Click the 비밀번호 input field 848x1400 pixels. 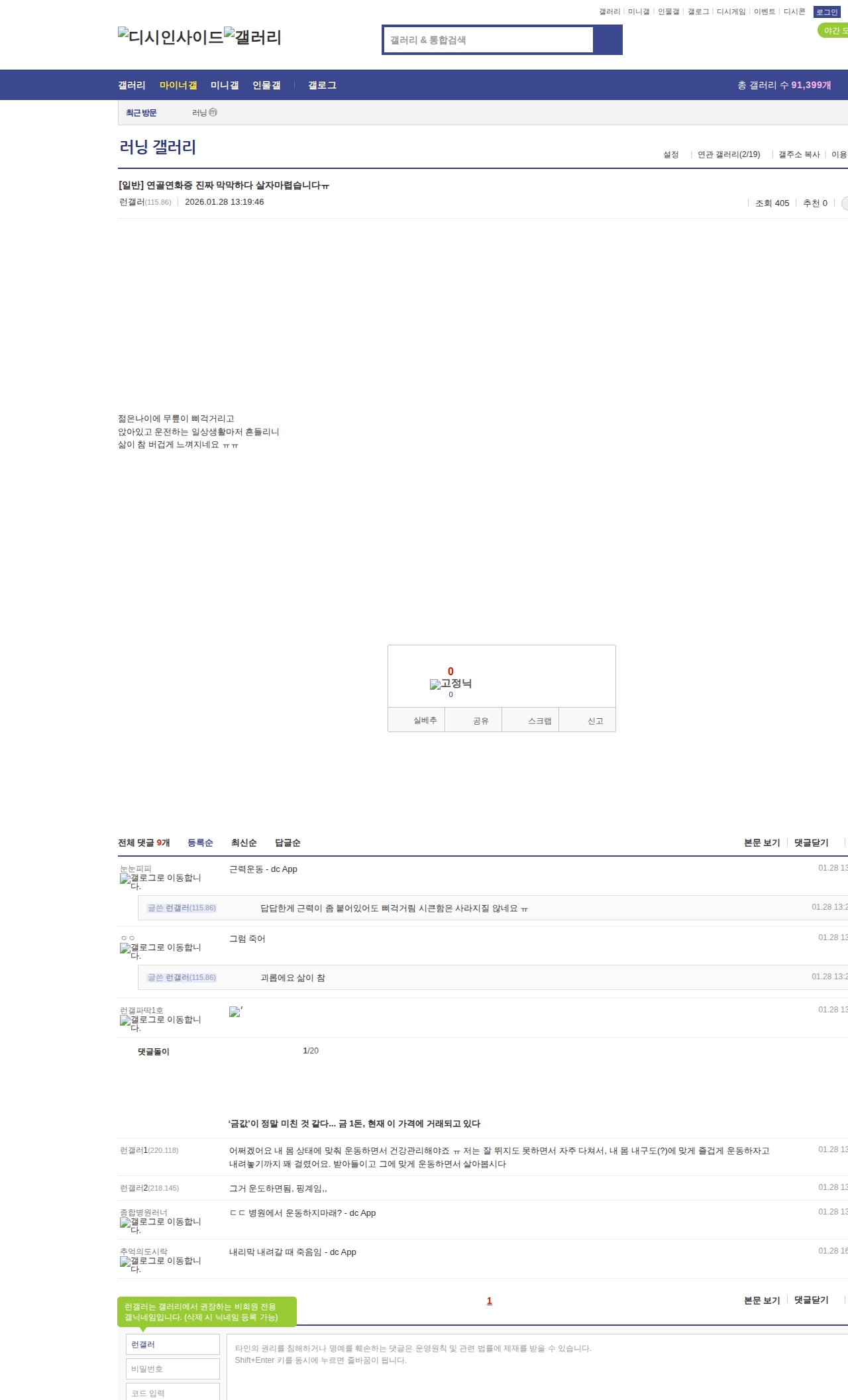[173, 1369]
